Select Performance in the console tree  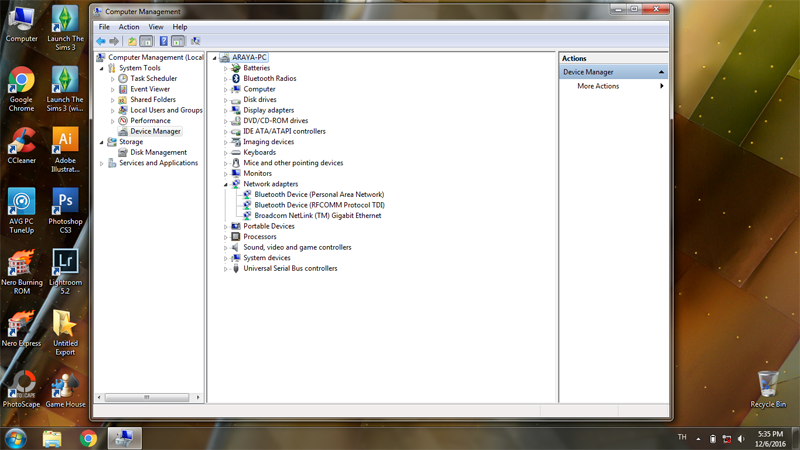point(151,121)
